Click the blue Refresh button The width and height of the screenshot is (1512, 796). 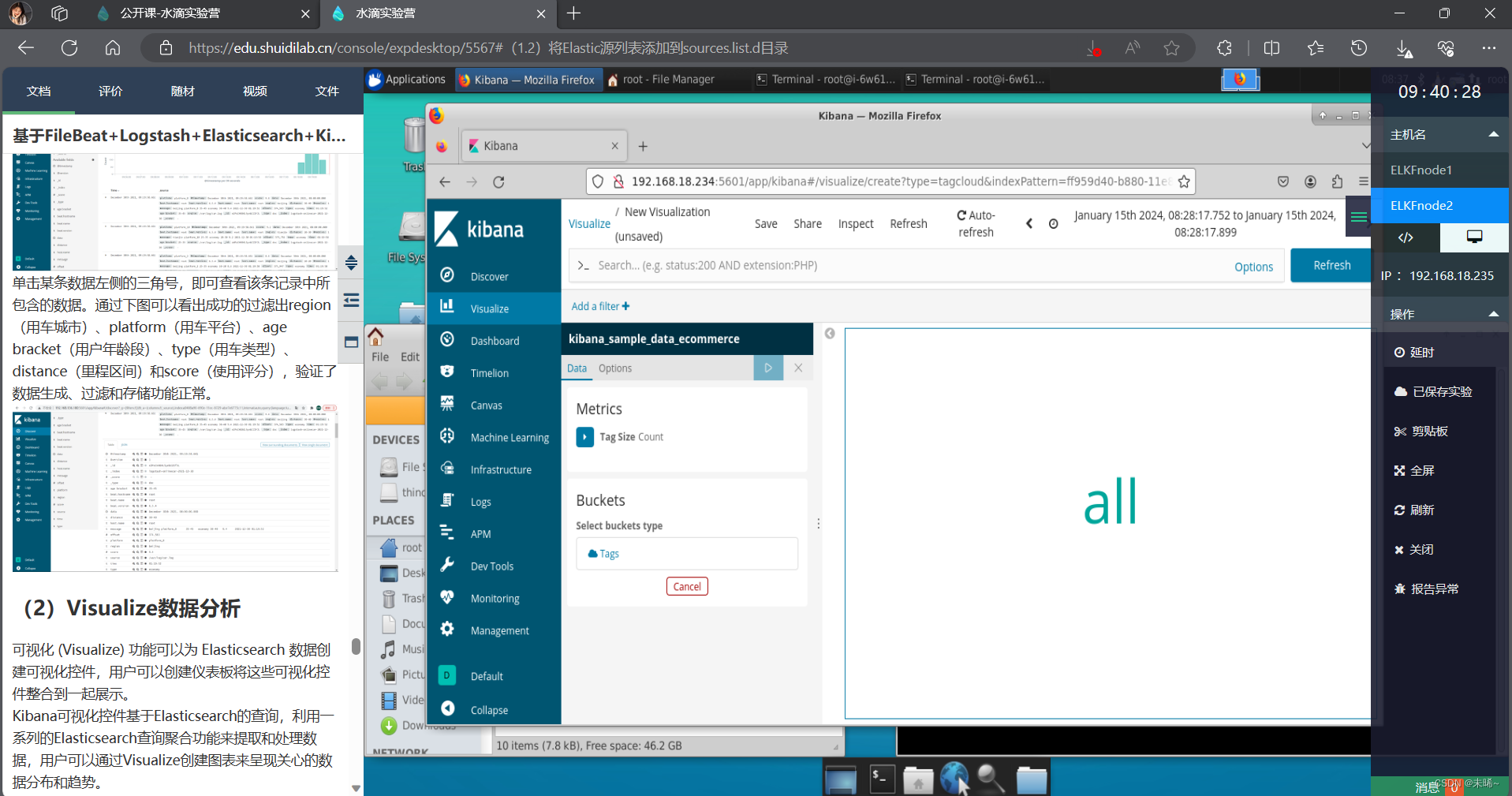tap(1331, 266)
